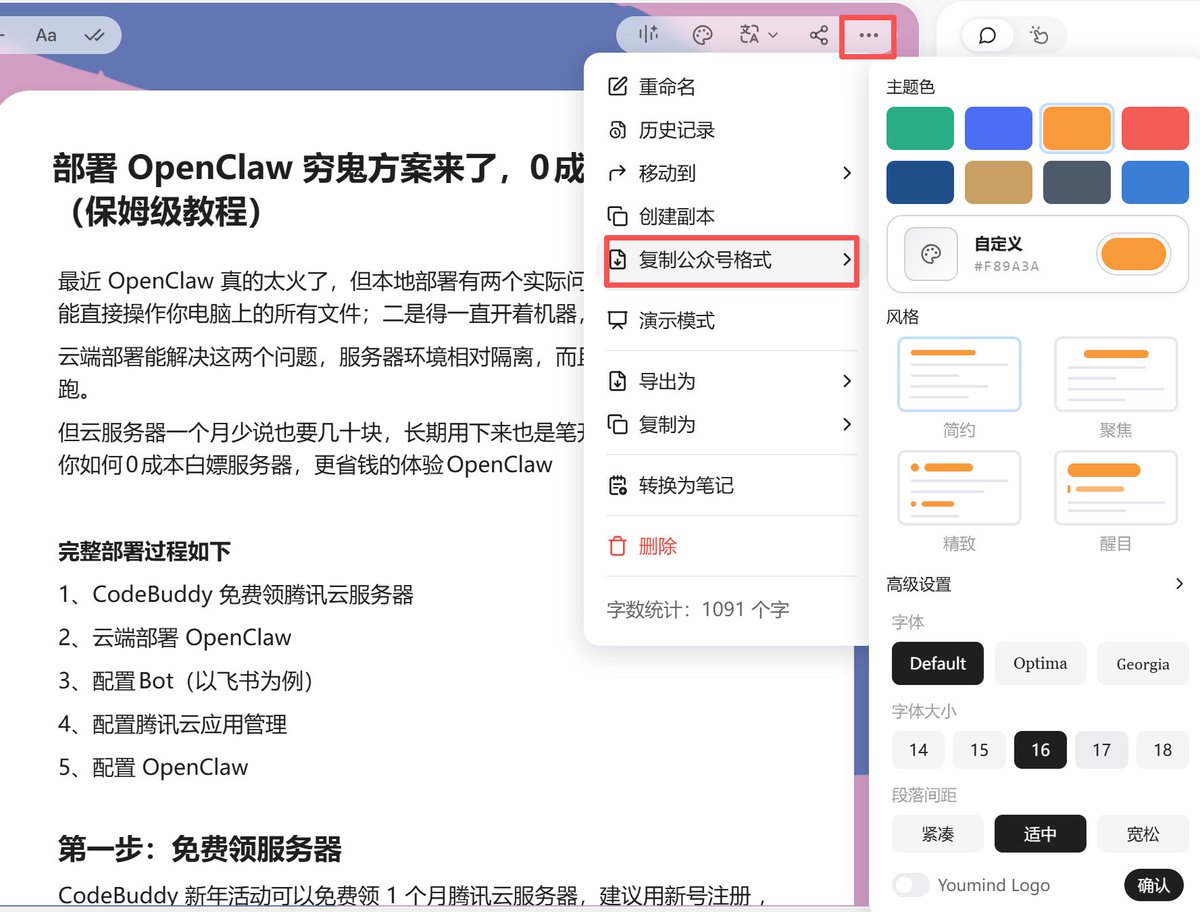Set font size to 14
This screenshot has height=912, width=1200.
[918, 750]
